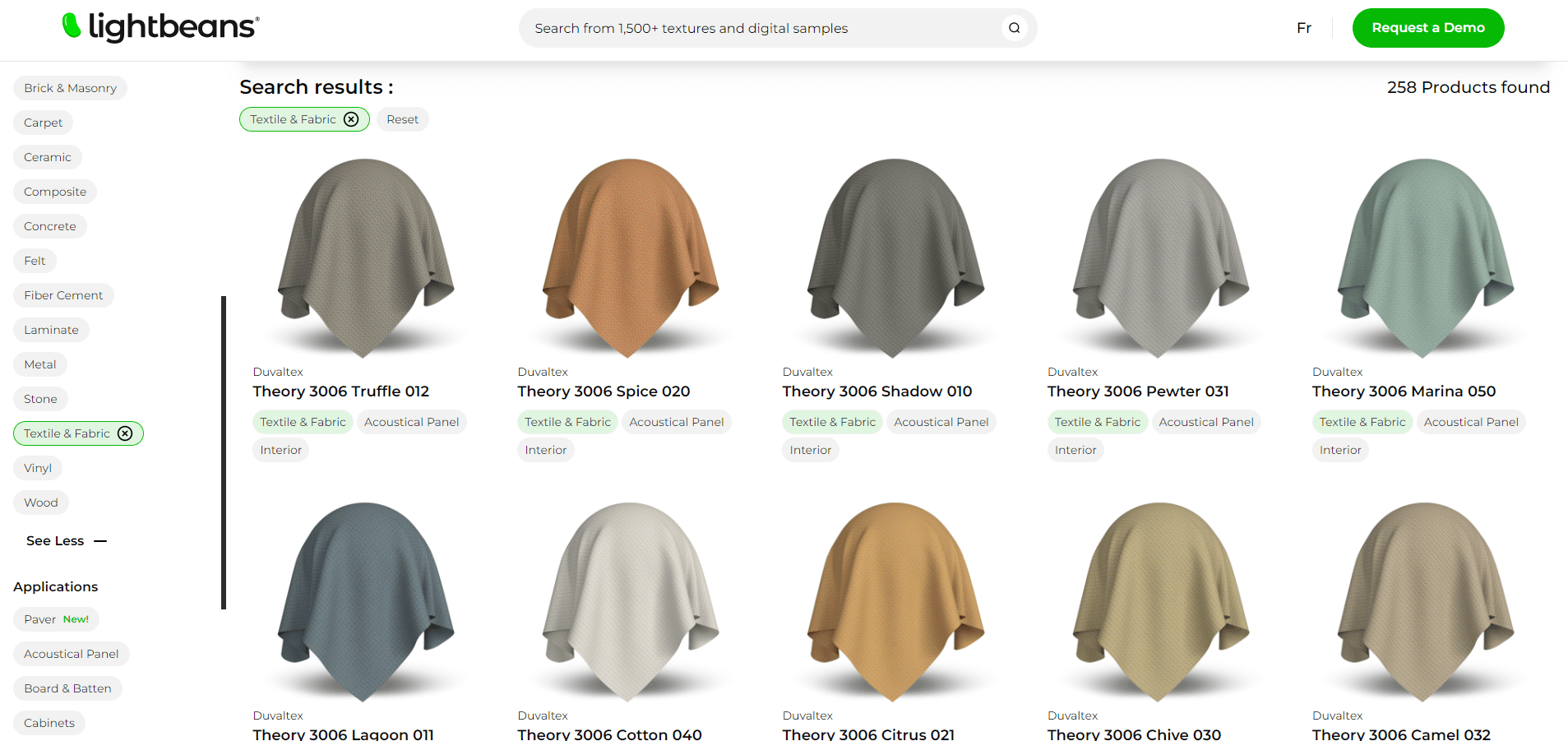The width and height of the screenshot is (1568, 741).
Task: Click Theory 3006 Pewter 031 title
Action: click(x=1138, y=391)
